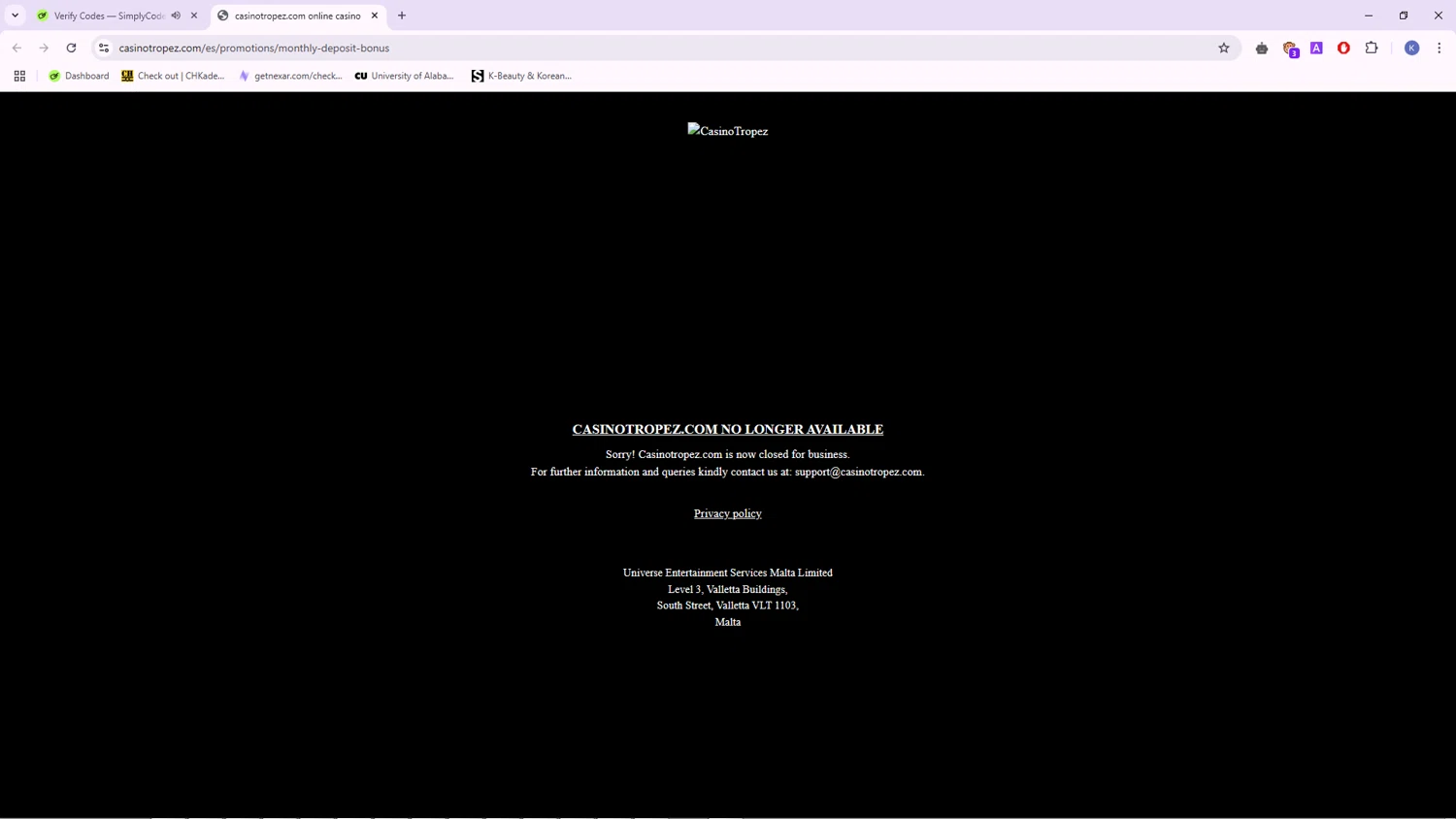Viewport: 1456px width, 819px height.
Task: Close the casinotropez.com tab
Action: click(375, 16)
